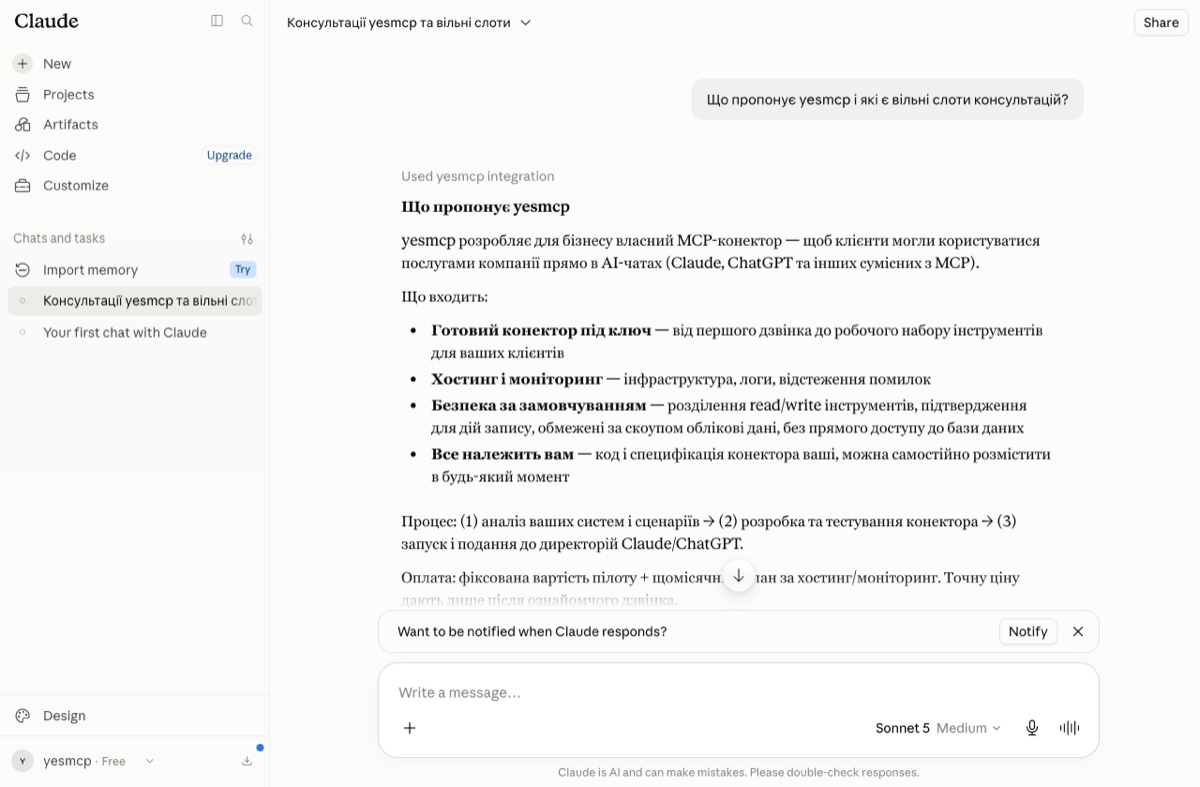Click the microphone dictation icon
Screen dimensions: 1200x787
coord(1032,728)
